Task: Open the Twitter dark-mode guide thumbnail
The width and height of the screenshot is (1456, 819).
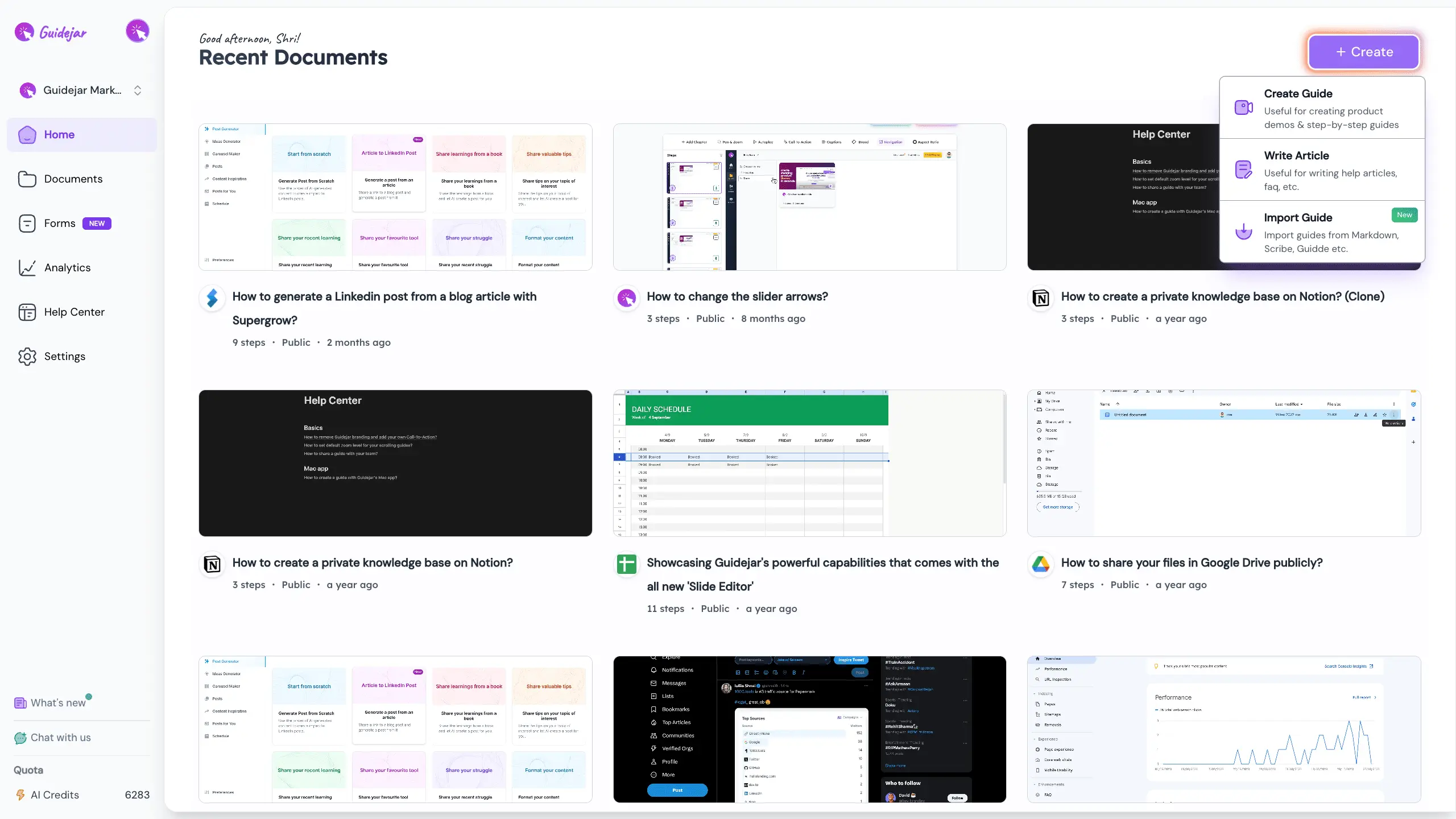Action: coord(810,729)
